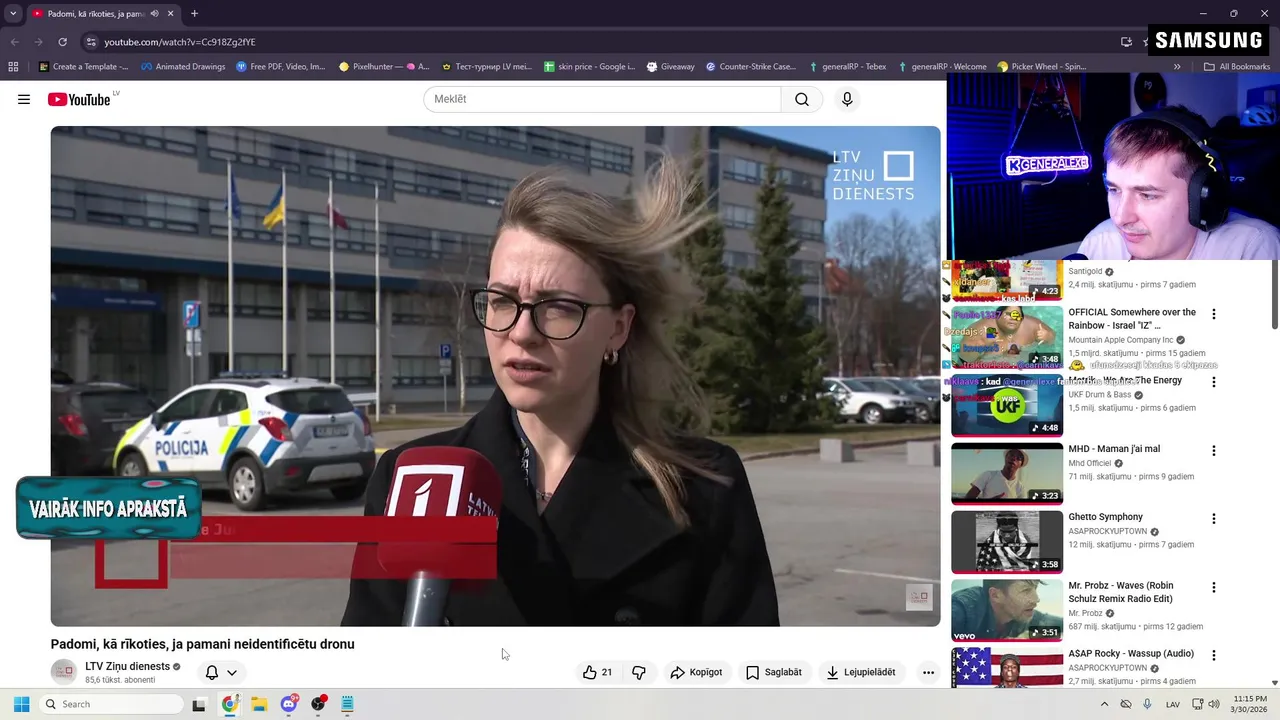This screenshot has height=720, width=1280.
Task: Open OBS Studio from taskbar
Action: click(318, 704)
